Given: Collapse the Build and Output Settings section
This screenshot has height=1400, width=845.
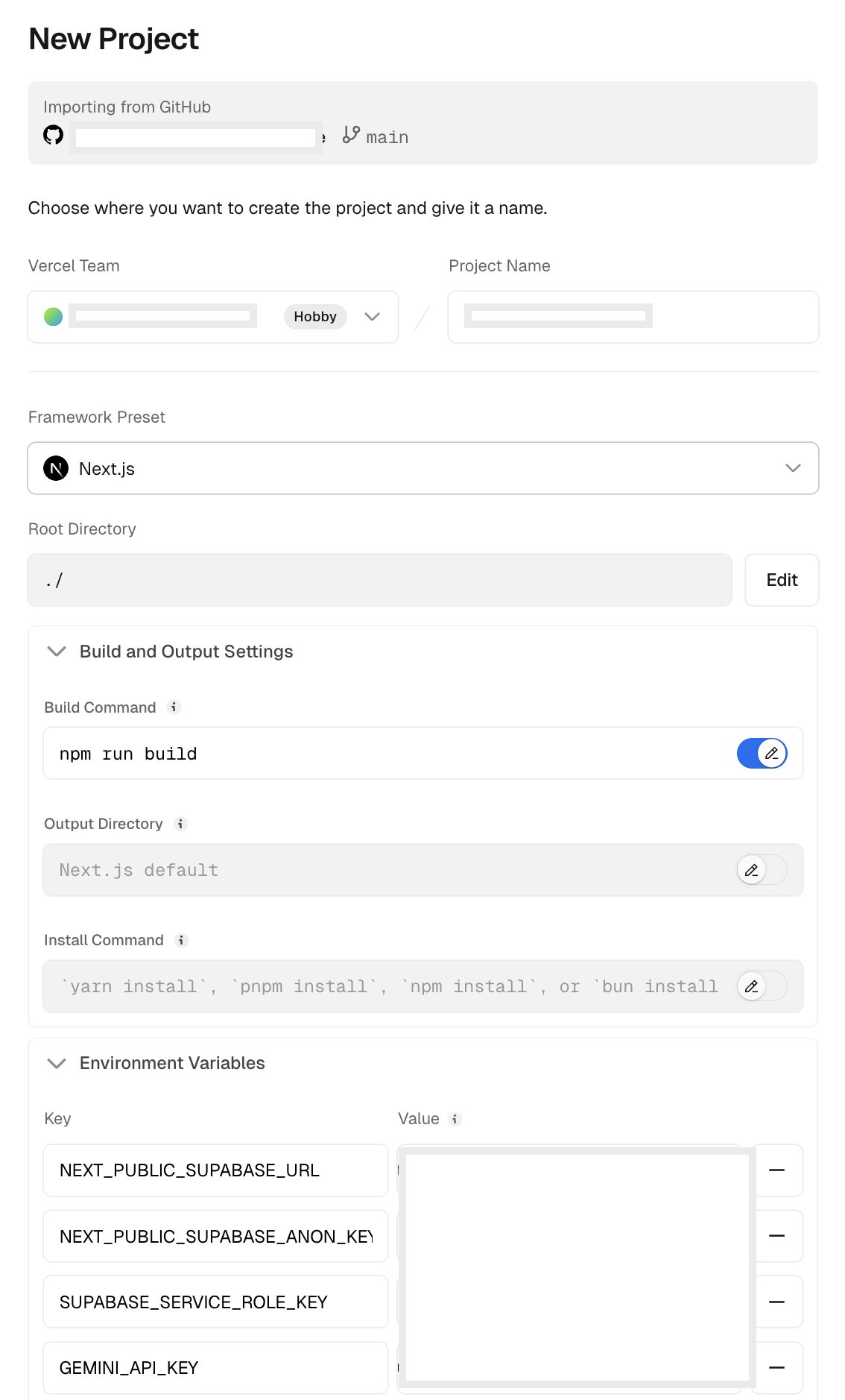Looking at the screenshot, I should pos(57,652).
